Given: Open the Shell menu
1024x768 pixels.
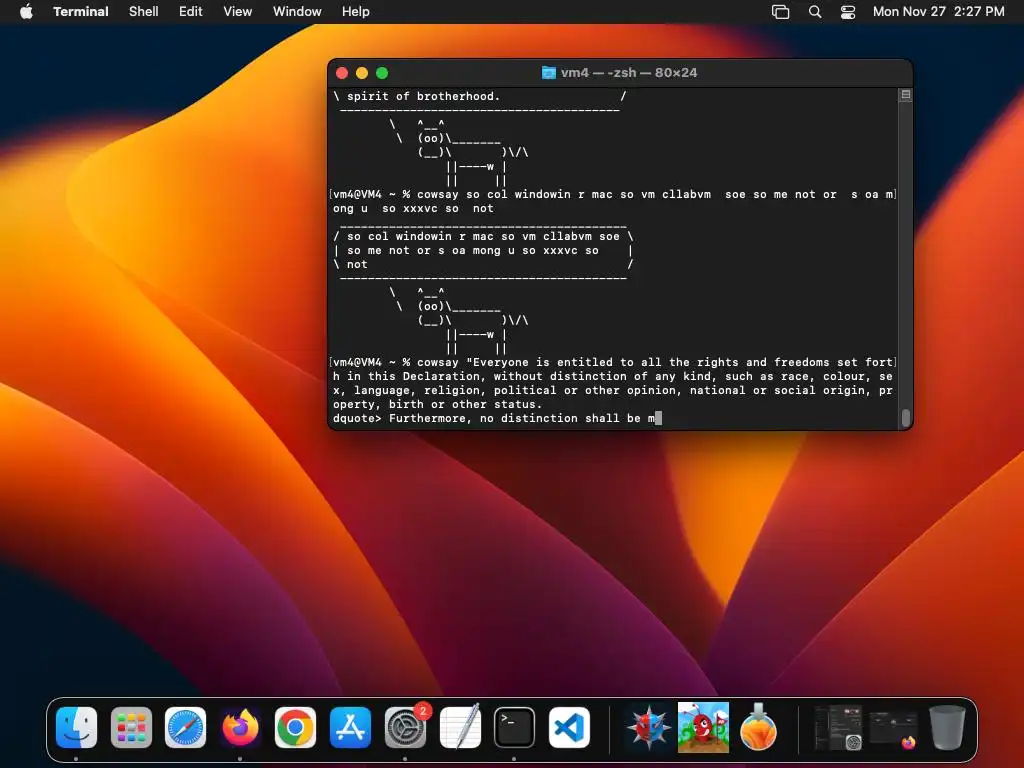Looking at the screenshot, I should 144,12.
